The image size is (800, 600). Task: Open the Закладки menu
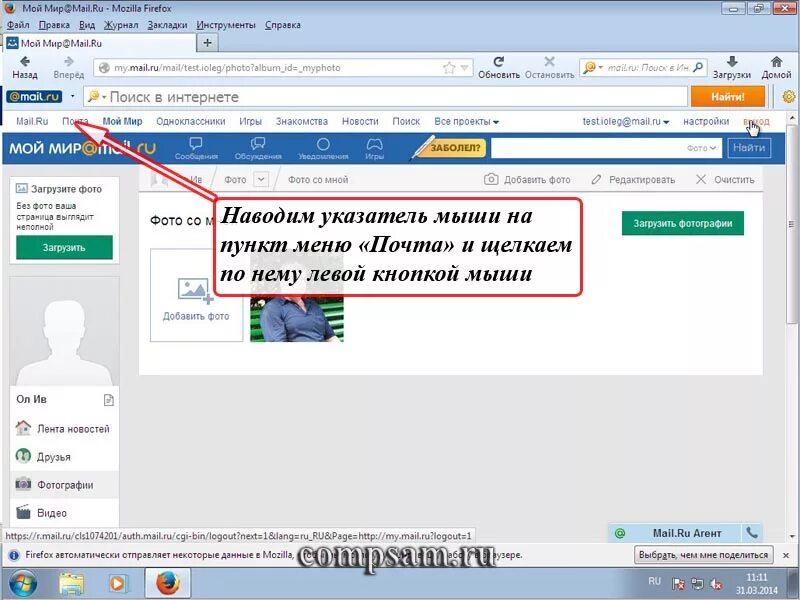pos(167,25)
